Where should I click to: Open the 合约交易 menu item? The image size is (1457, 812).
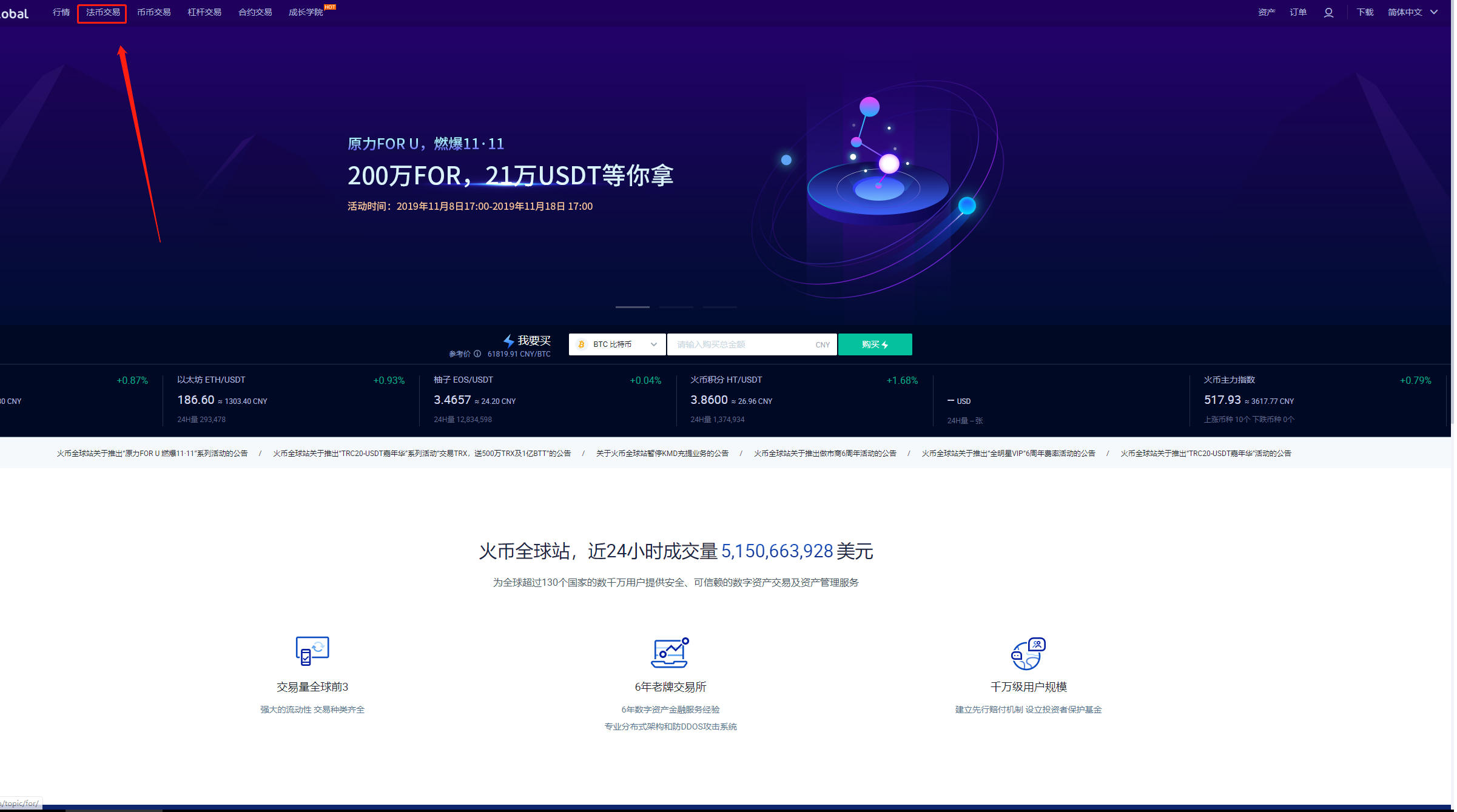(x=255, y=12)
